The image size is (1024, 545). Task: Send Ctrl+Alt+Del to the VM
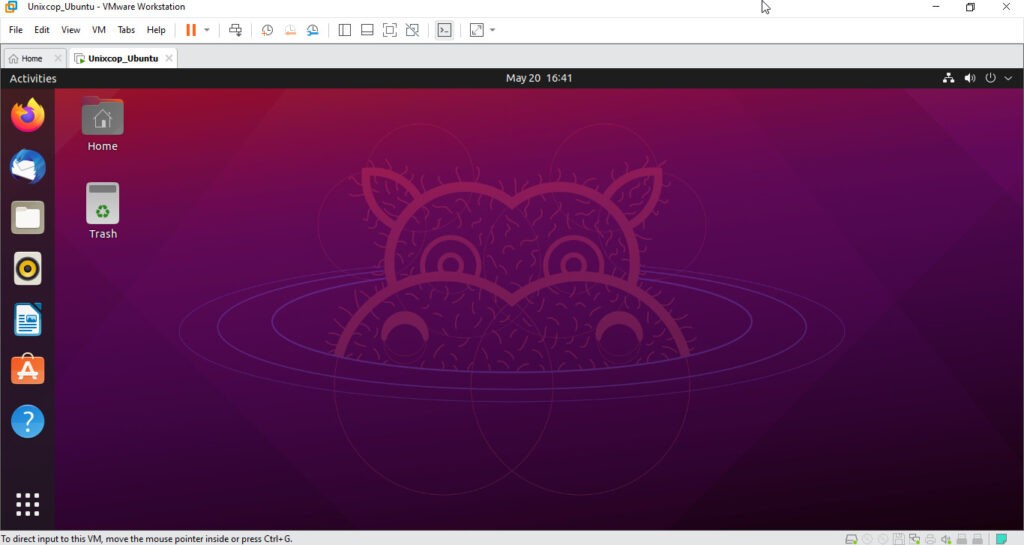pyautogui.click(x=235, y=30)
